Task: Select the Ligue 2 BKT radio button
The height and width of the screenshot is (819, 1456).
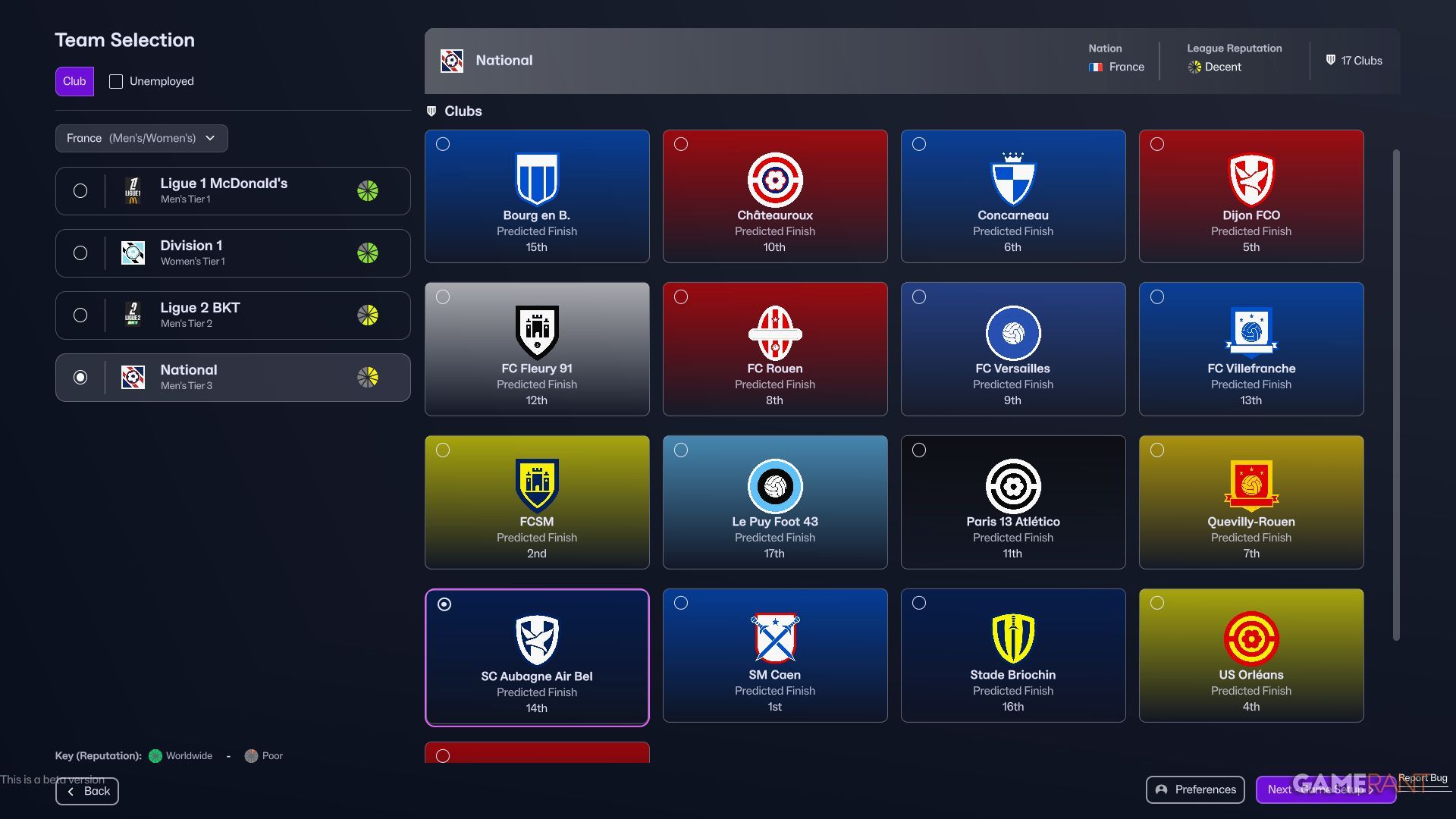Action: 80,315
